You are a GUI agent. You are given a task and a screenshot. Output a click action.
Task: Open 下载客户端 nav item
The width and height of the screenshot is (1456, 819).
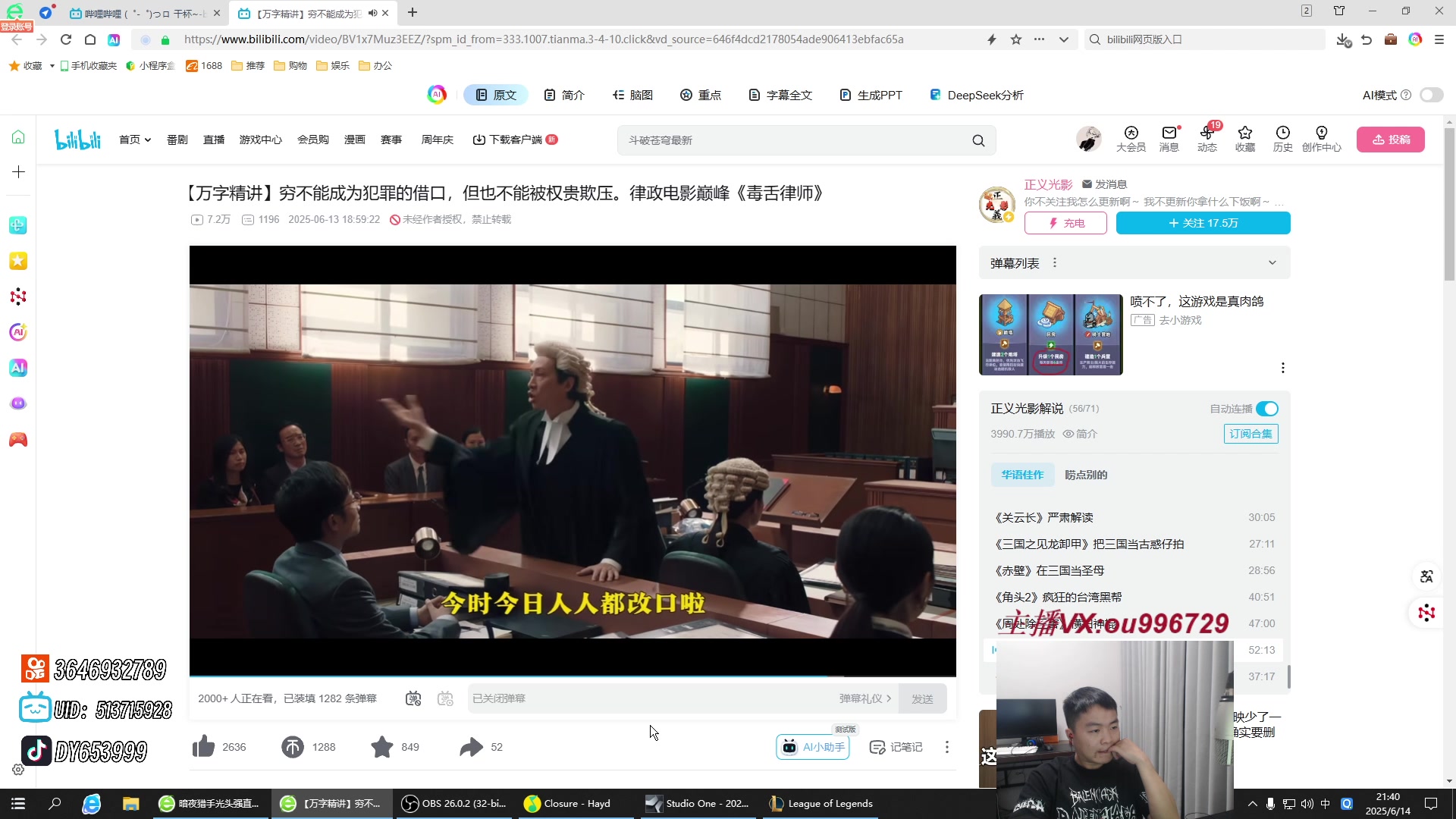coord(515,140)
